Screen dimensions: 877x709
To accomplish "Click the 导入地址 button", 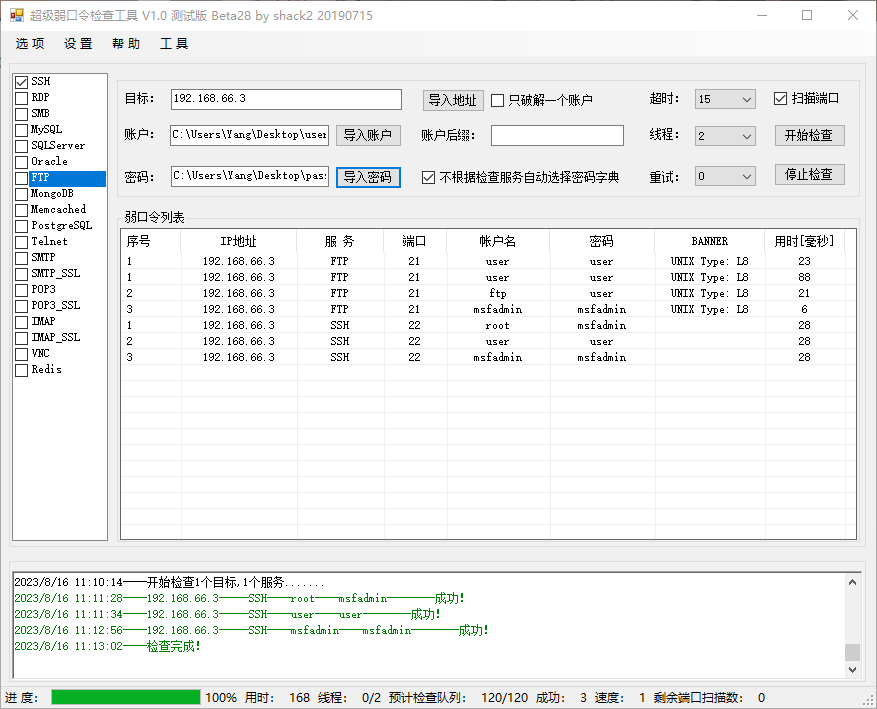I will [x=453, y=100].
